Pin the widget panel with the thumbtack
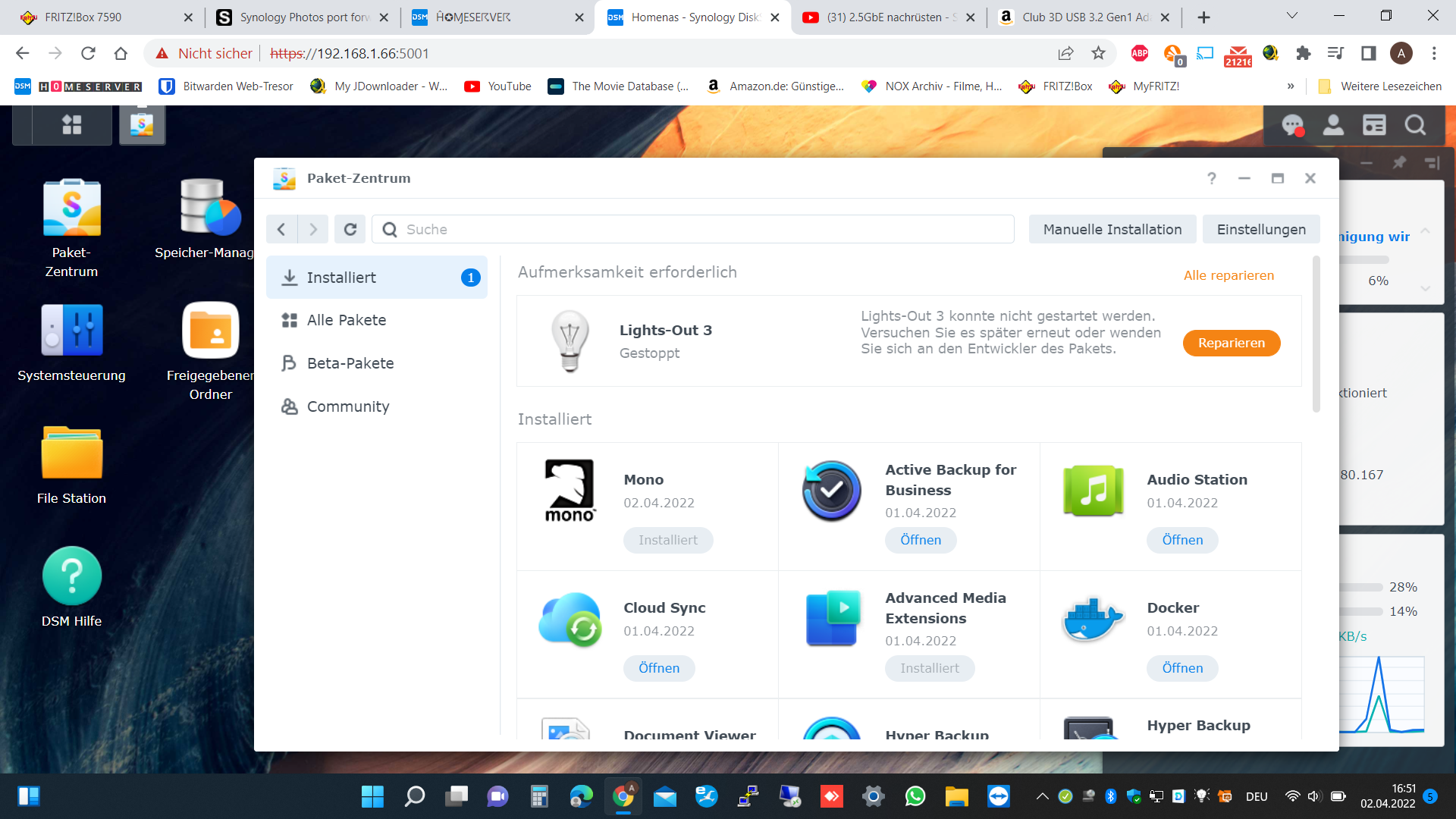The width and height of the screenshot is (1456, 819). 1399,162
